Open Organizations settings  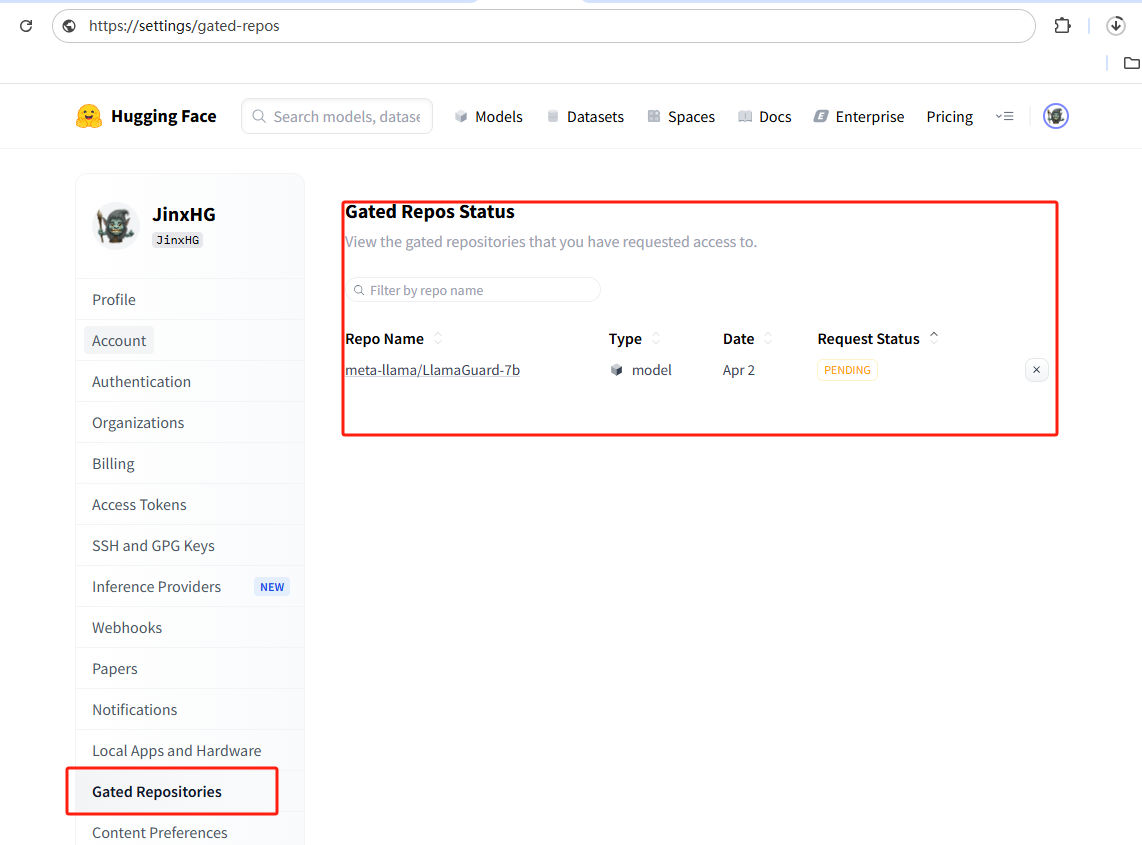pos(138,422)
